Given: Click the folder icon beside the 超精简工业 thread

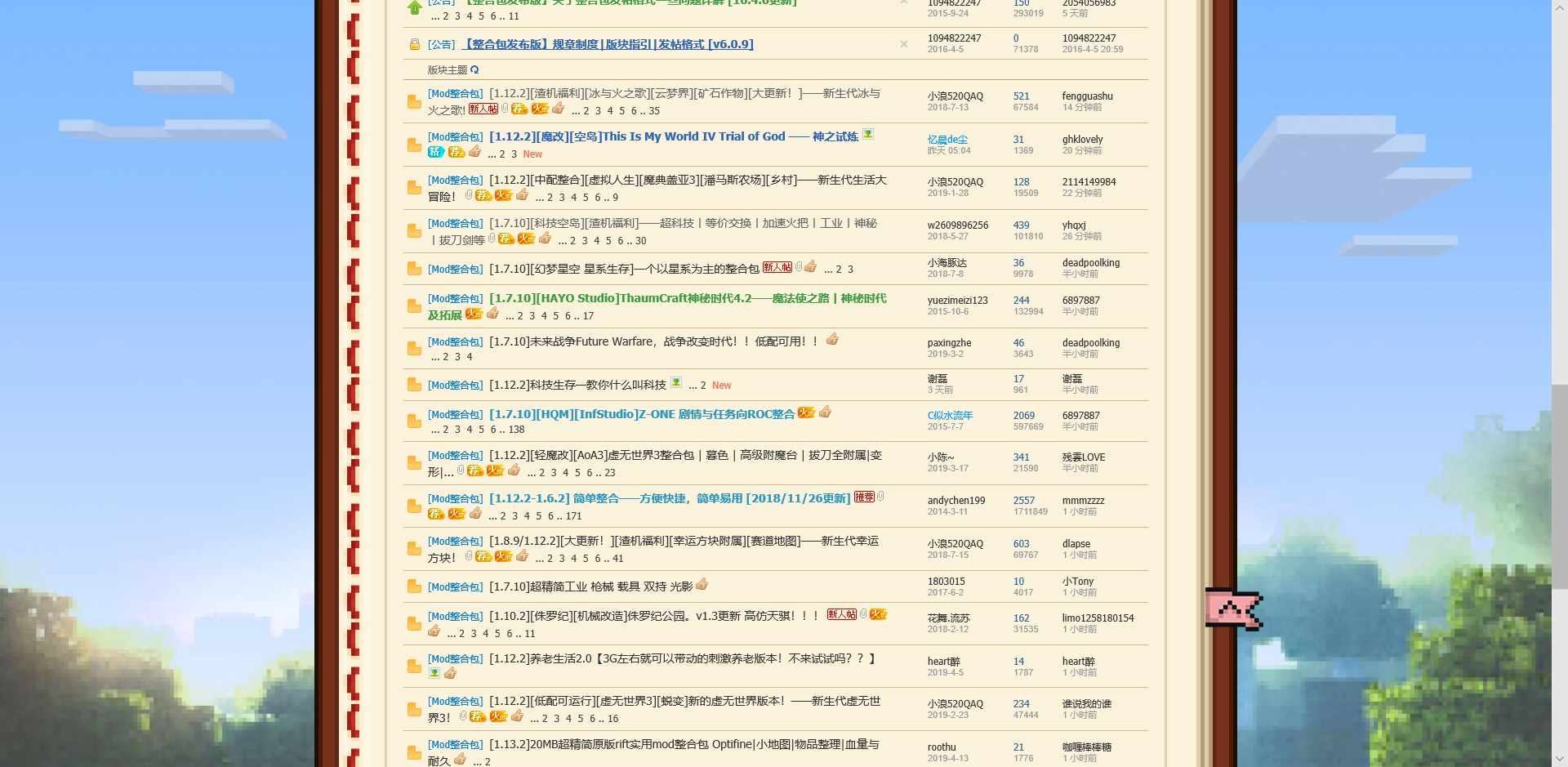Looking at the screenshot, I should [x=414, y=586].
